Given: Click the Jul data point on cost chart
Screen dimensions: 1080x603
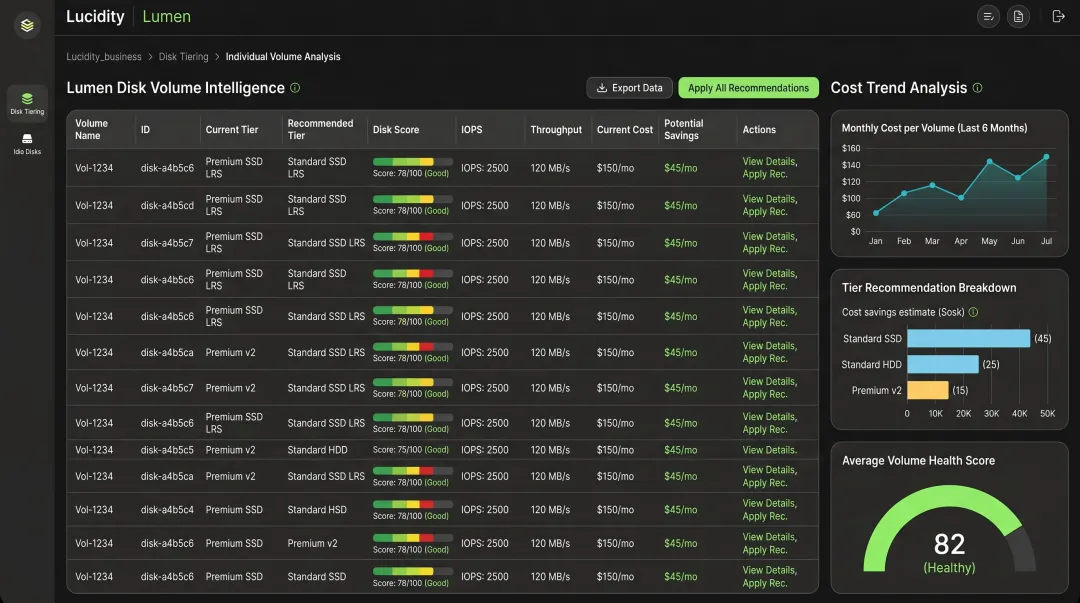Looking at the screenshot, I should (1046, 157).
